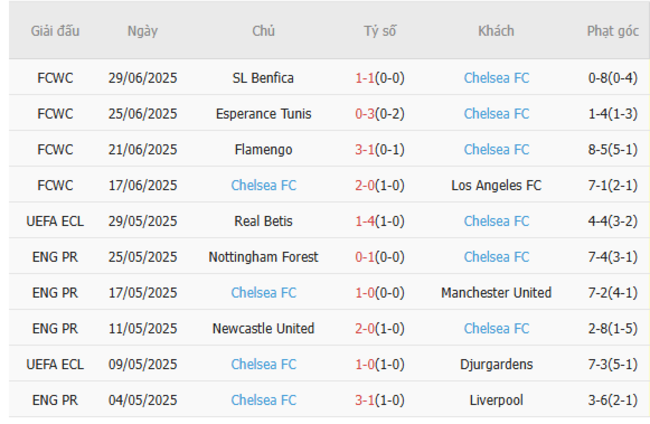
Task: Click the Manchester United team name
Action: click(x=496, y=293)
